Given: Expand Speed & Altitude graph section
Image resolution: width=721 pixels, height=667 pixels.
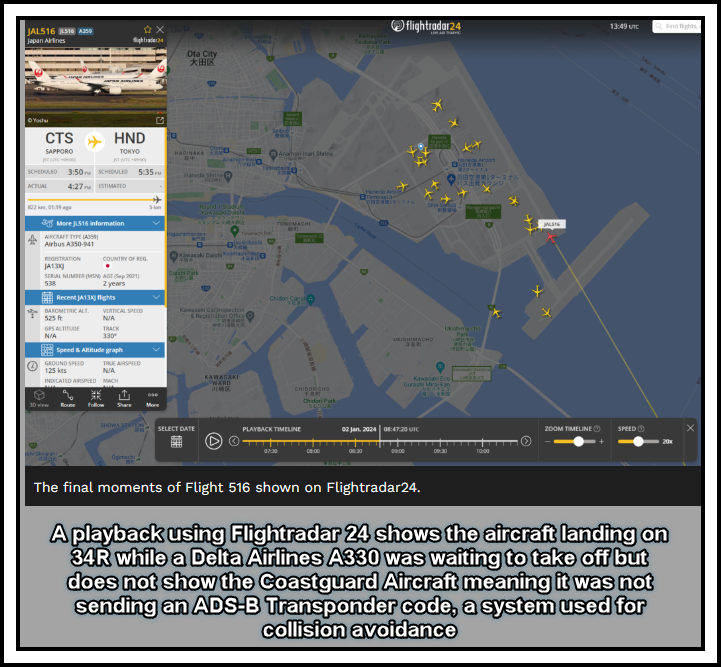Looking at the screenshot, I should pyautogui.click(x=96, y=350).
